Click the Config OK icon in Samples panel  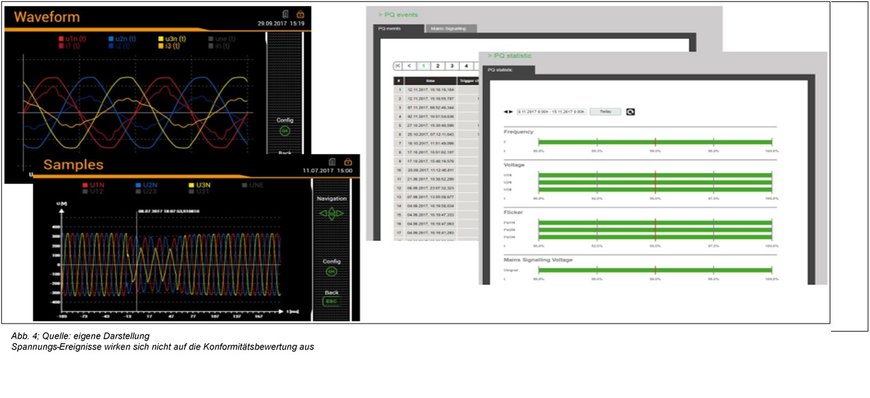tap(331, 271)
